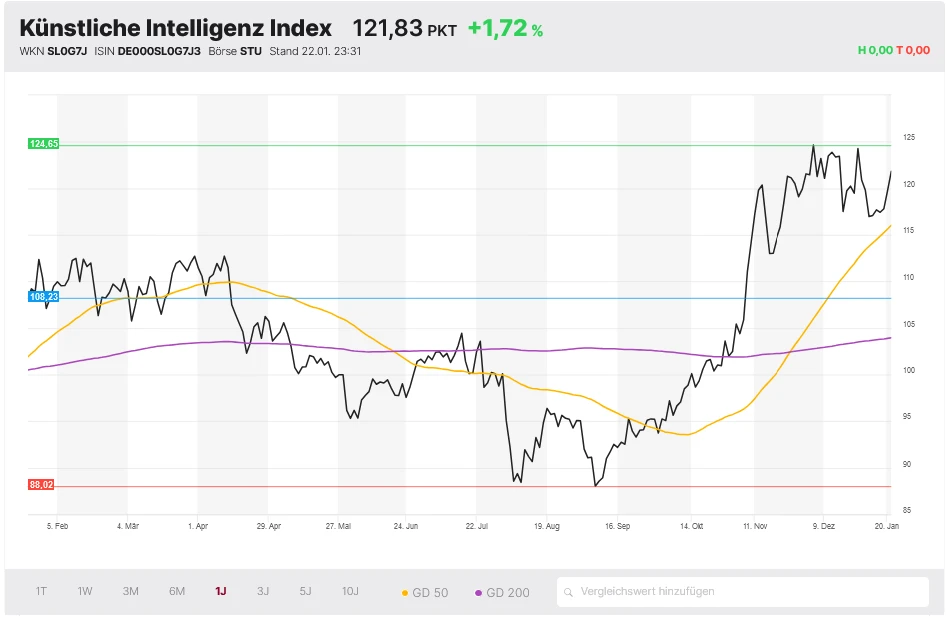Switch to the 1T intraday timeframe
This screenshot has height=631, width=947.
41,592
